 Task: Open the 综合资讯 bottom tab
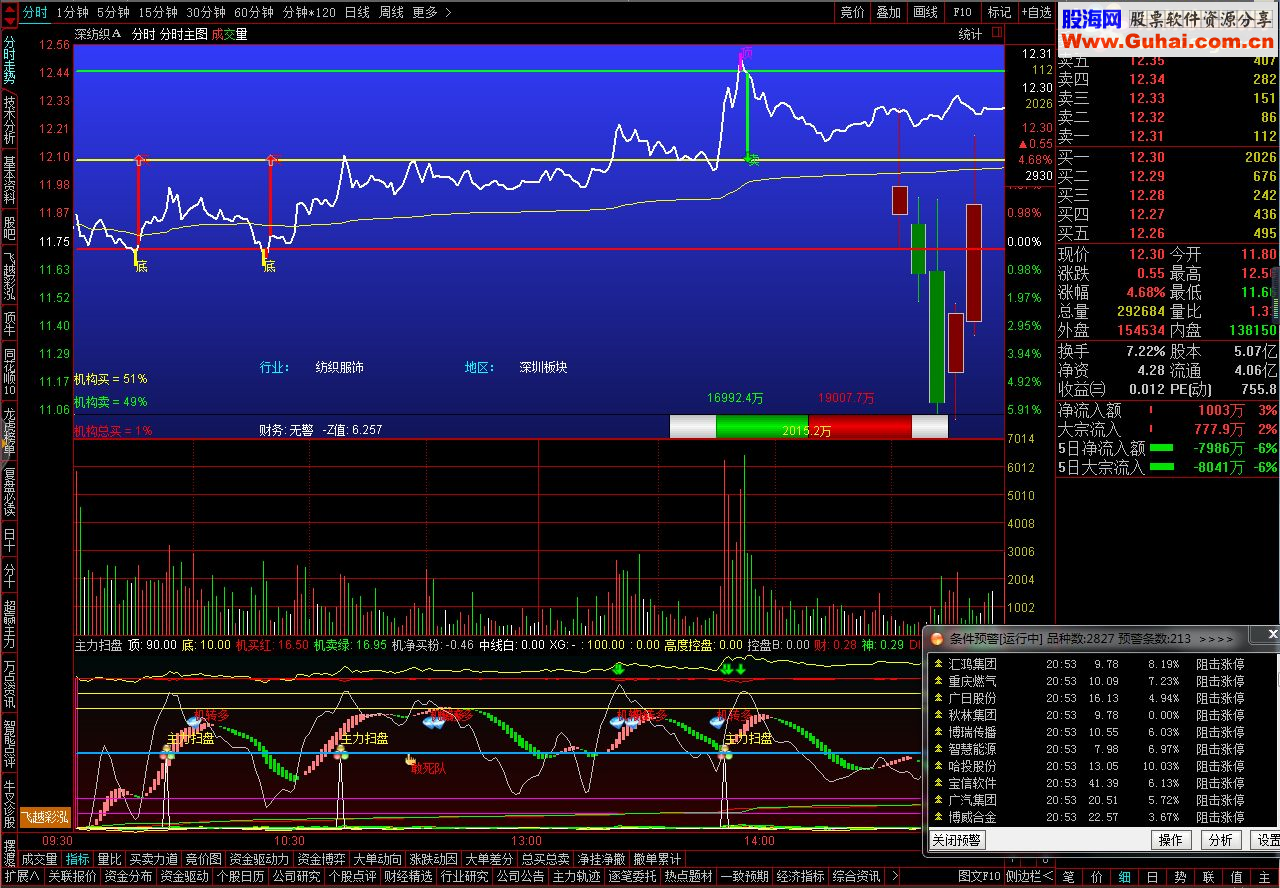click(x=856, y=876)
